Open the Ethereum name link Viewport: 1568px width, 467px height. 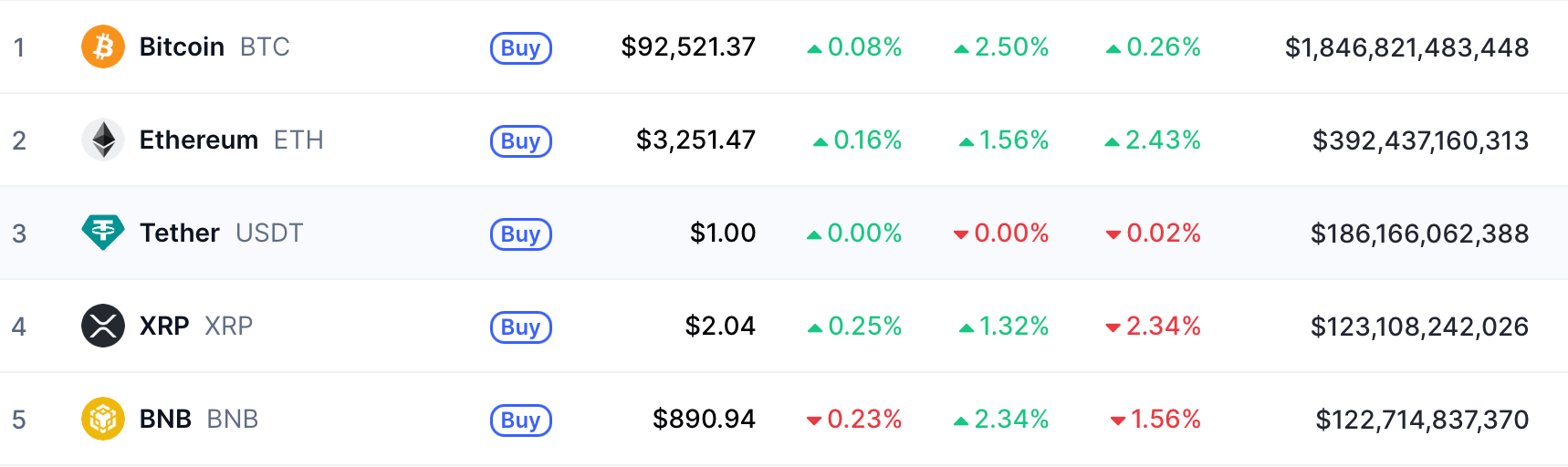(199, 140)
